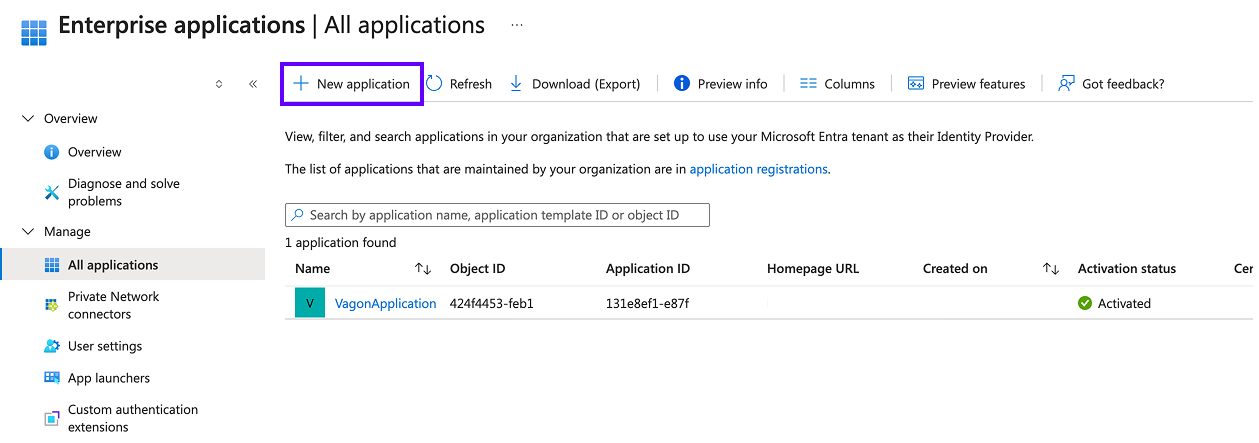
Task: Click the Preview info circle icon
Action: (682, 84)
